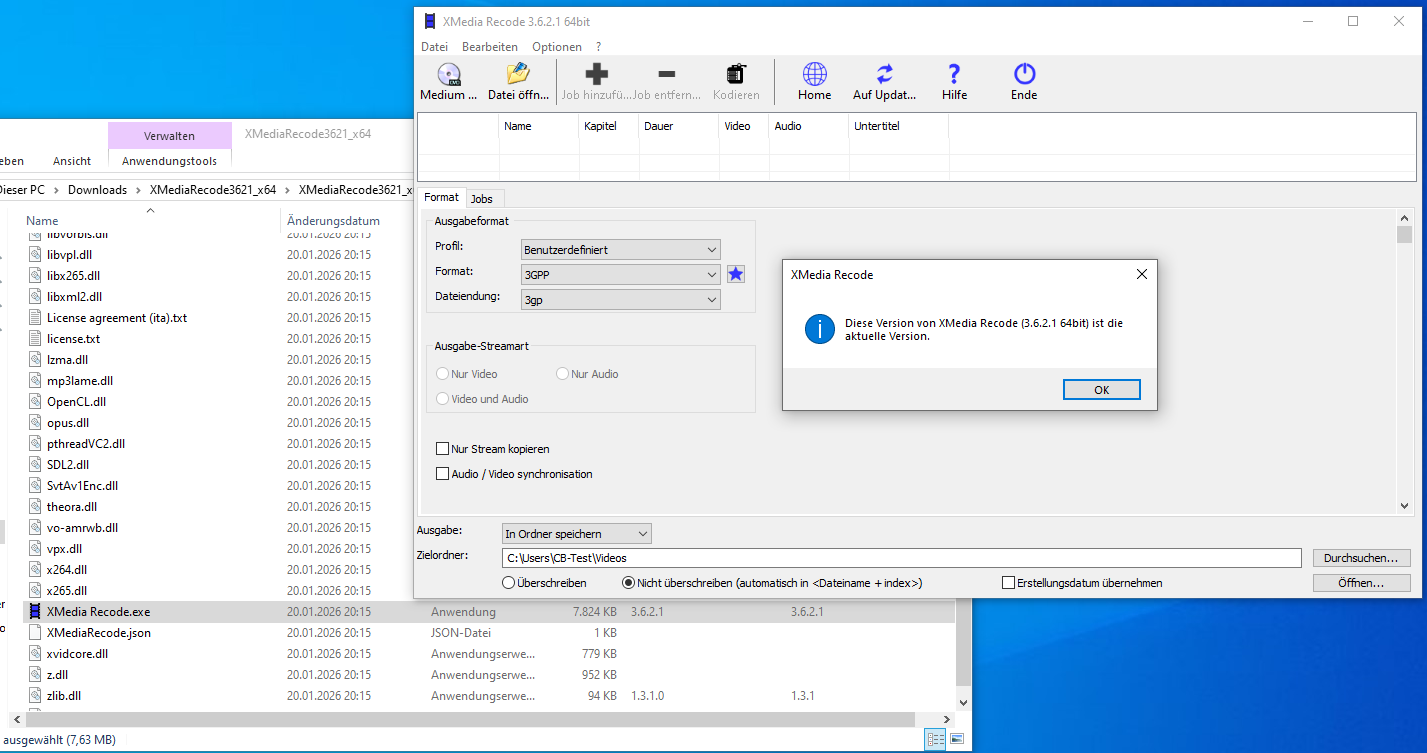
Task: Click the license.txt file icon
Action: coord(35,338)
